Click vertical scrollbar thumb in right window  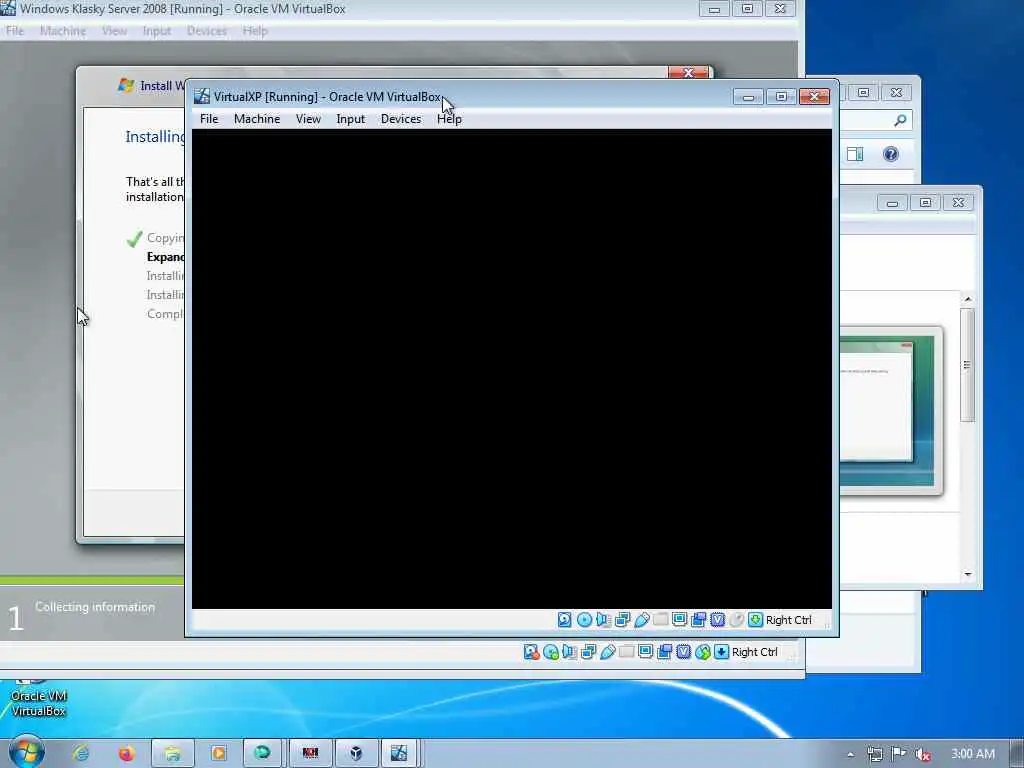click(x=968, y=365)
